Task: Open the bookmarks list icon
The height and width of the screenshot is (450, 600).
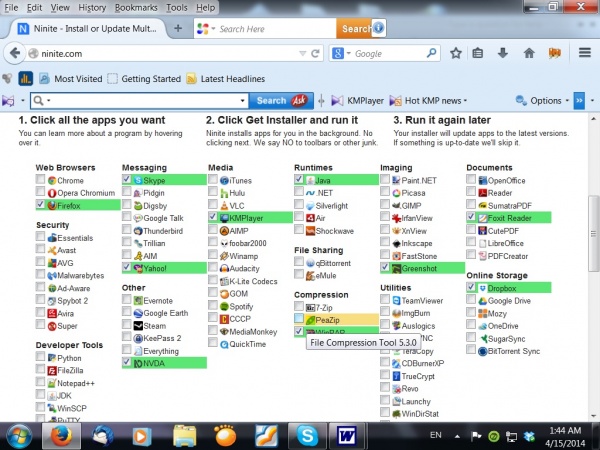Action: pos(477,53)
